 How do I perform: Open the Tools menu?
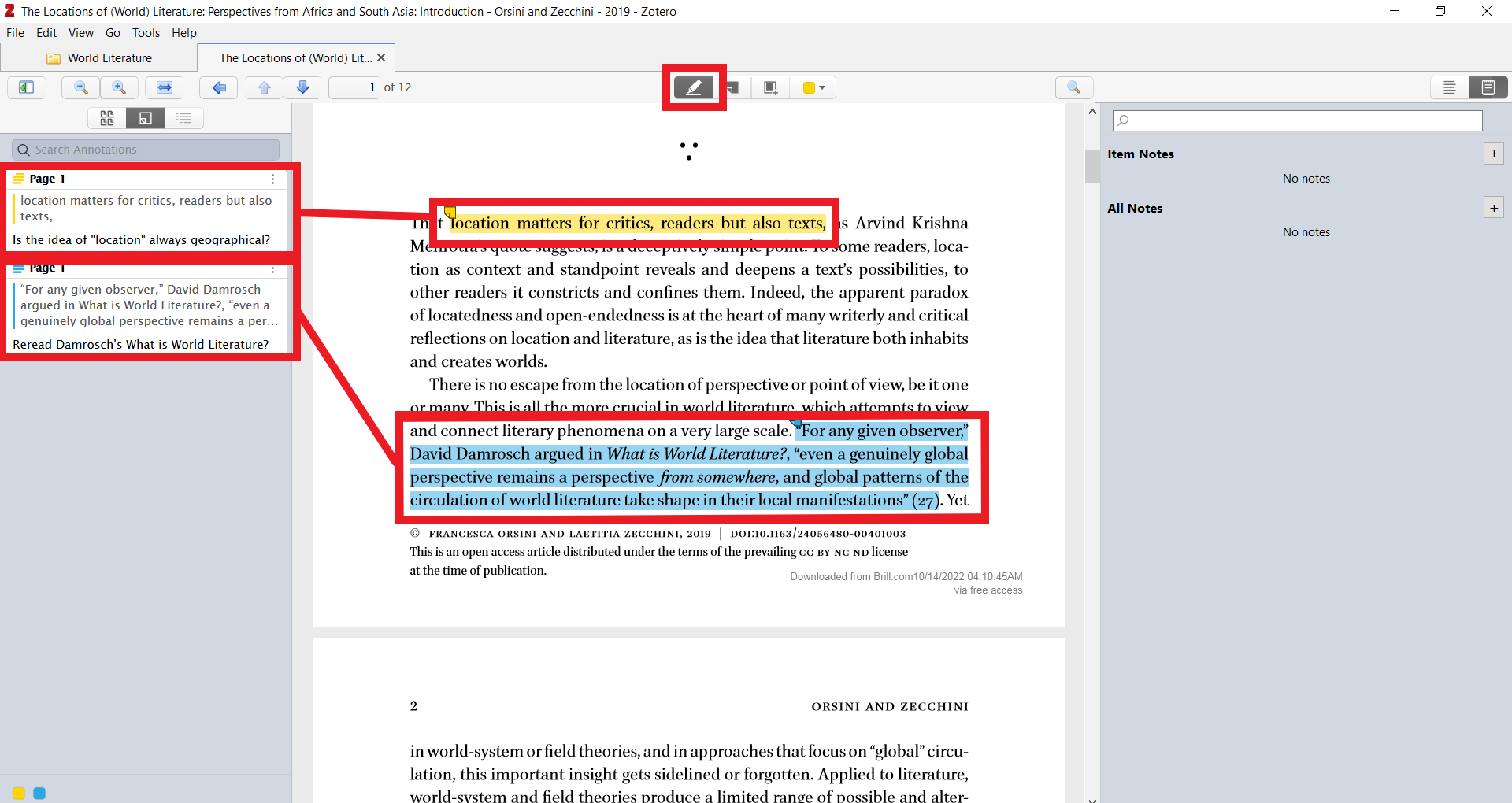tap(145, 32)
